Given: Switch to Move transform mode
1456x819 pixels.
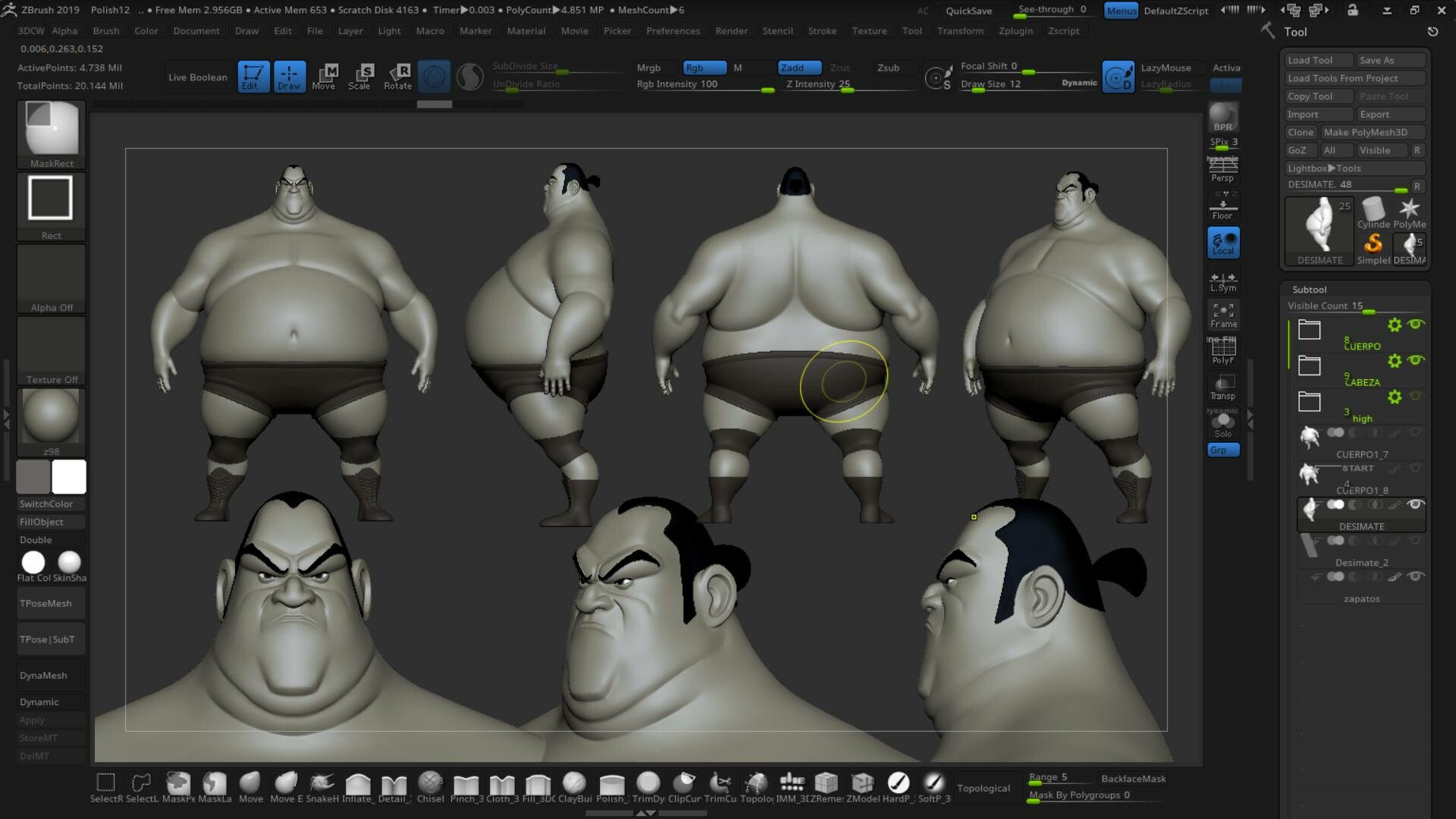Looking at the screenshot, I should pyautogui.click(x=324, y=77).
